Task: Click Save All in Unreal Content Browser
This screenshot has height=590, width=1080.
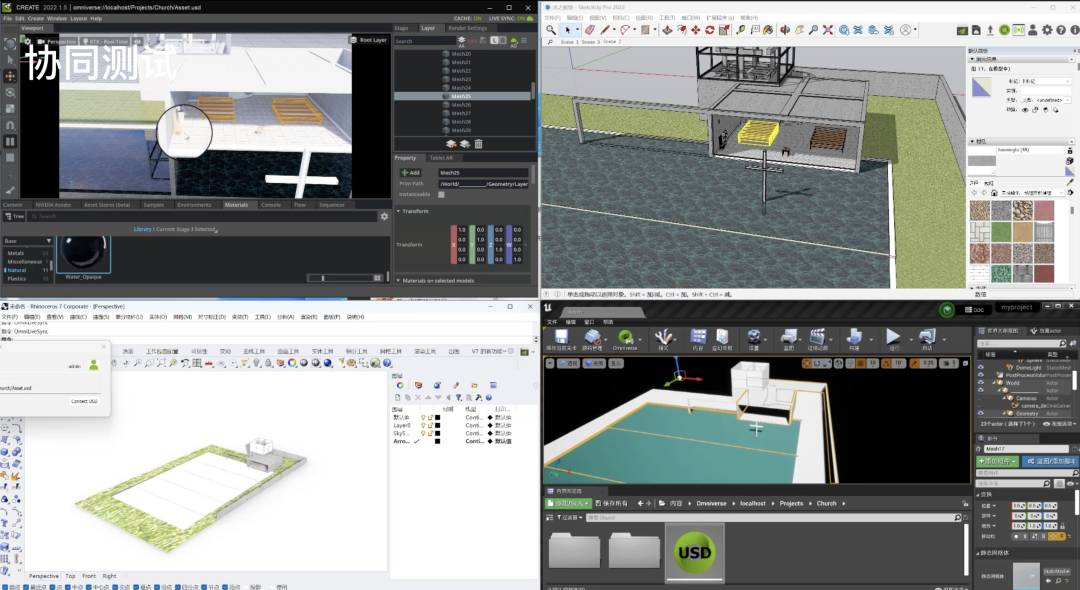Action: pyautogui.click(x=612, y=503)
